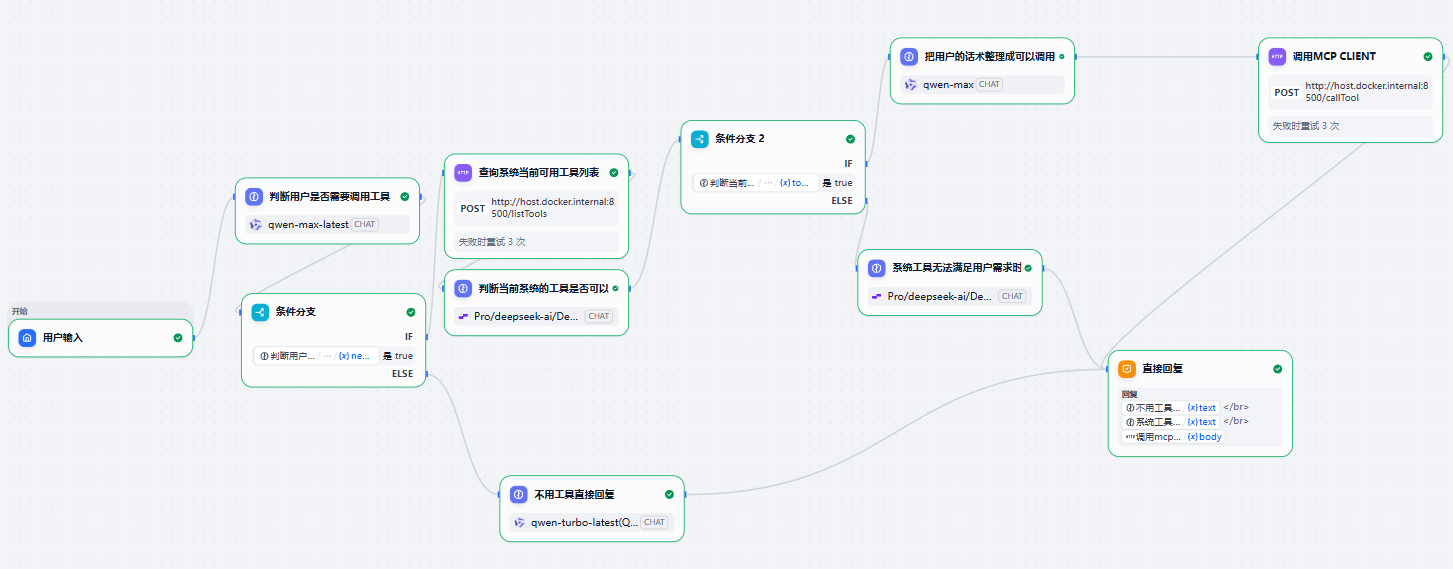Click green success check on 条件分支 2 node
Image resolution: width=1453 pixels, height=569 pixels.
(x=851, y=139)
